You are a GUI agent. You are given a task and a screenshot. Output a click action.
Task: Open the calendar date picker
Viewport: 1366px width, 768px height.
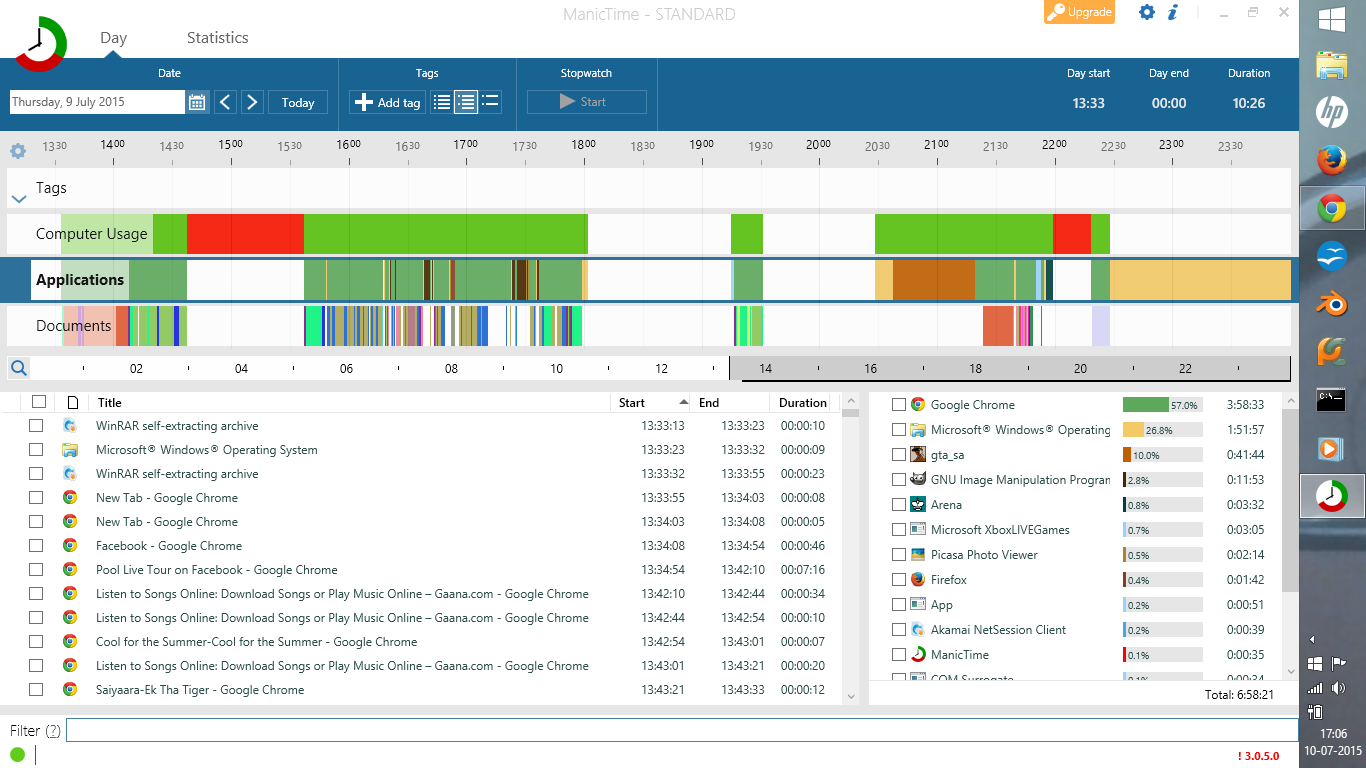[x=197, y=101]
